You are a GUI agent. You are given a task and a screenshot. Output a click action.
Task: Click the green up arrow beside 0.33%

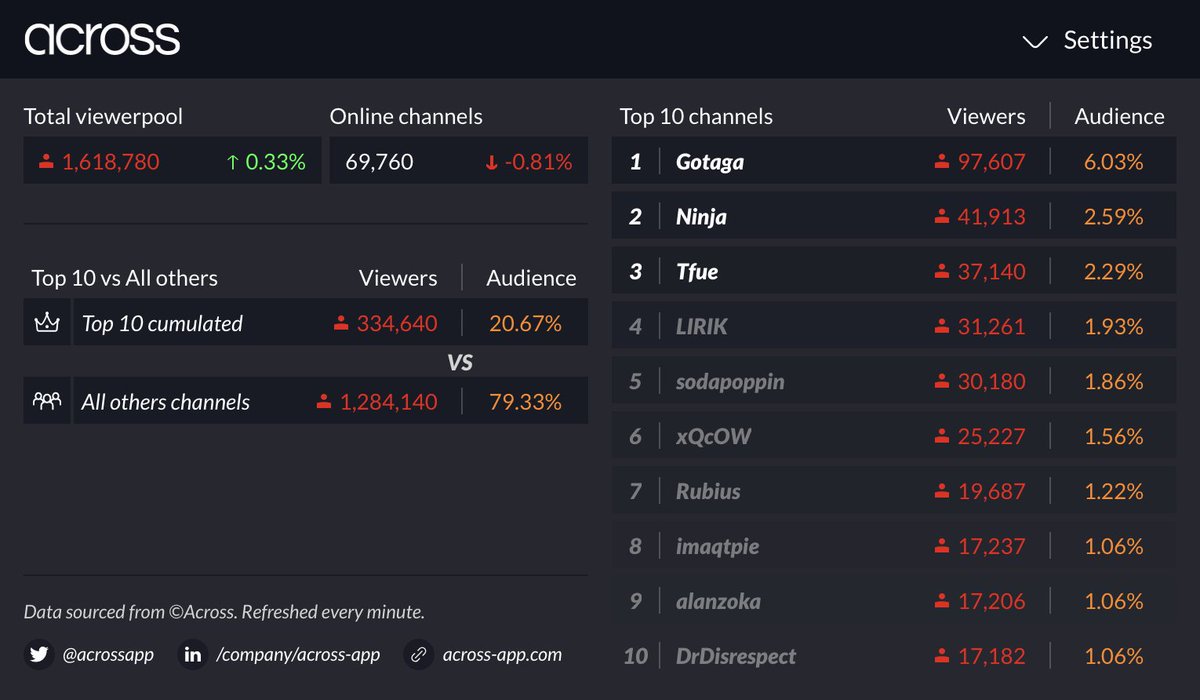pos(233,162)
